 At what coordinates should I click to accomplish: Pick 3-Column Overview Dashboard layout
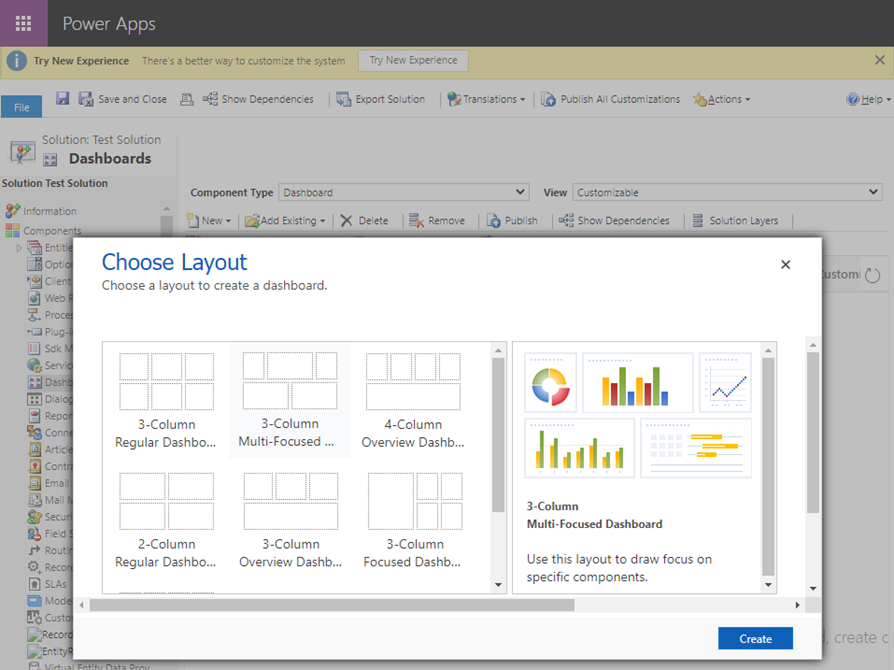coord(290,520)
